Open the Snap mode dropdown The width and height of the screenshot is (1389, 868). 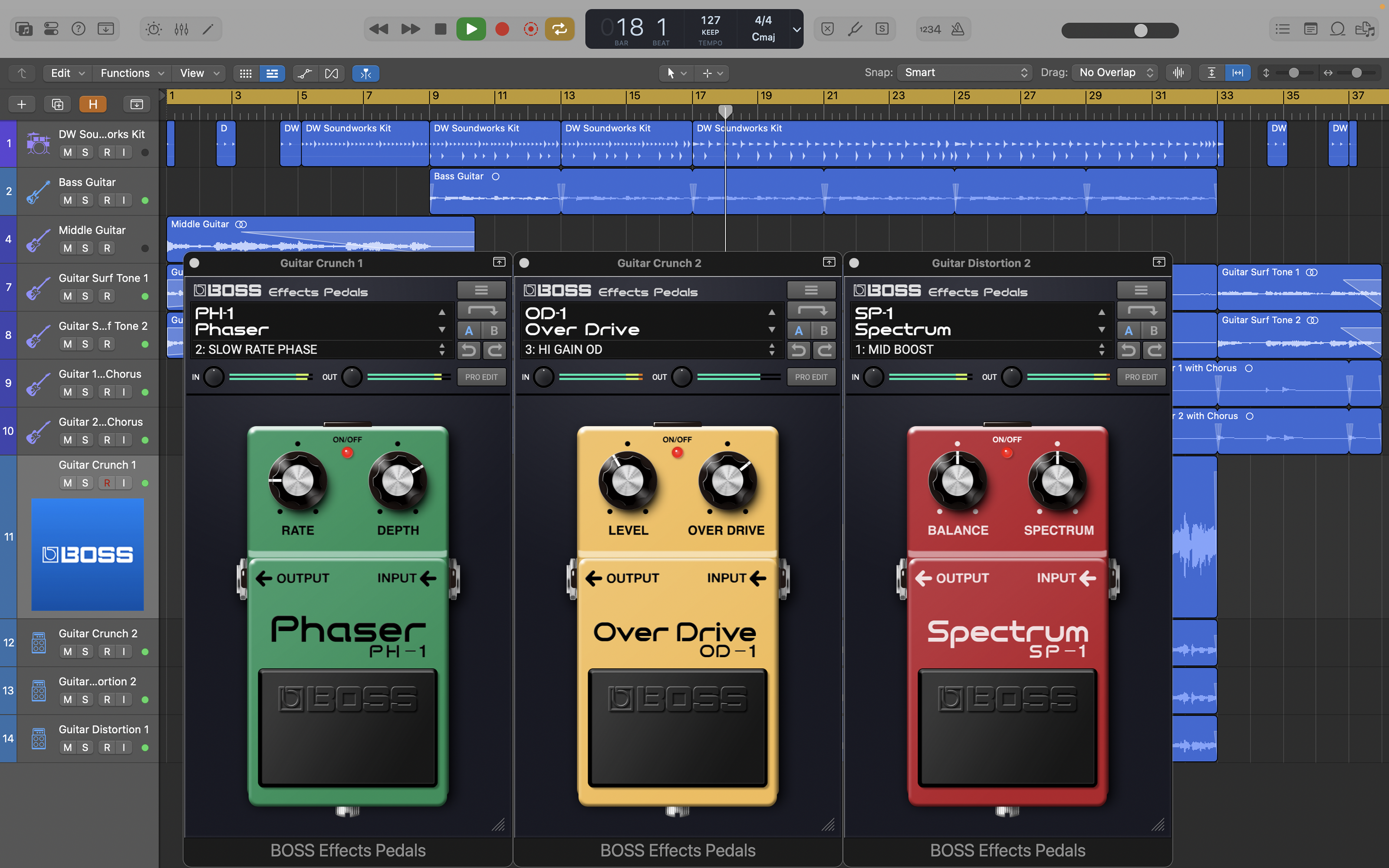tap(965, 73)
